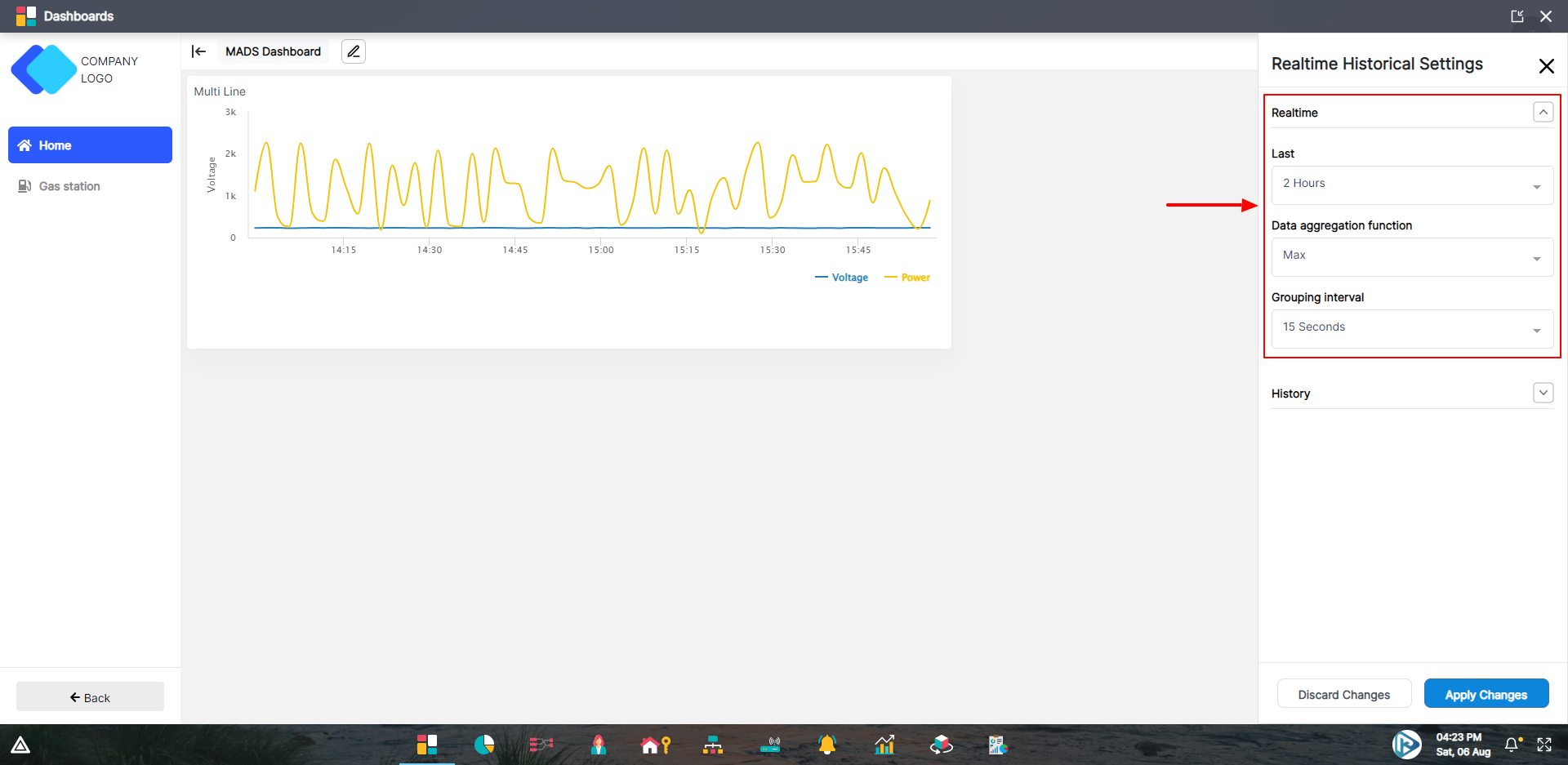Open the reports clipboard taskbar icon
Screen dimensions: 1568x765
pos(997,745)
